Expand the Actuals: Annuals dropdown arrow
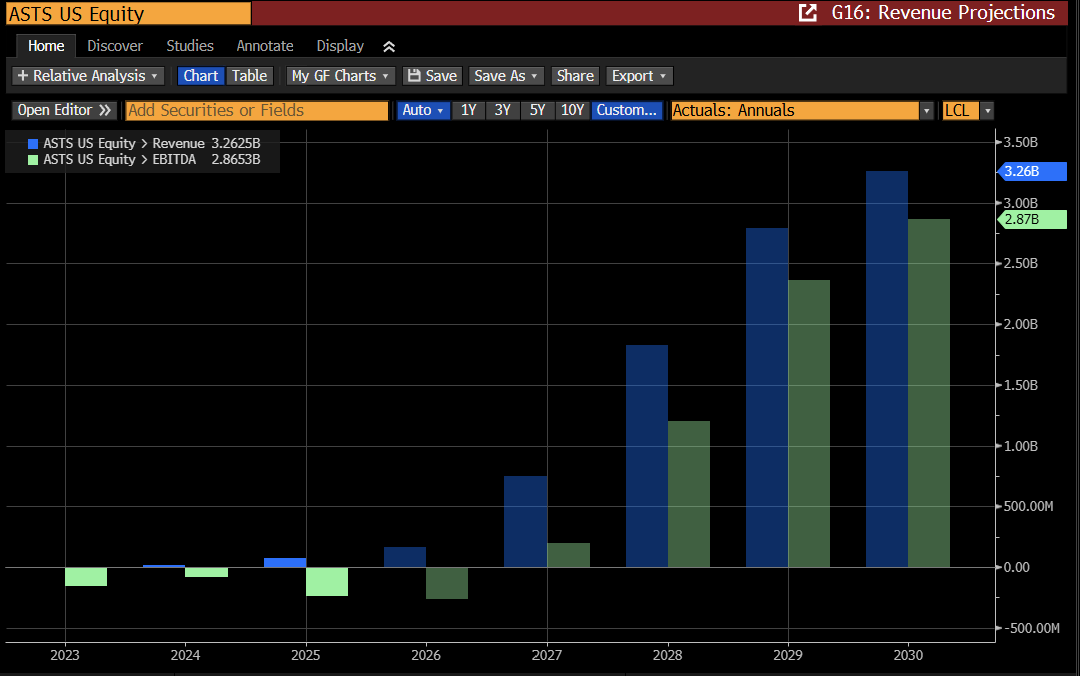This screenshot has height=676, width=1080. pos(926,111)
